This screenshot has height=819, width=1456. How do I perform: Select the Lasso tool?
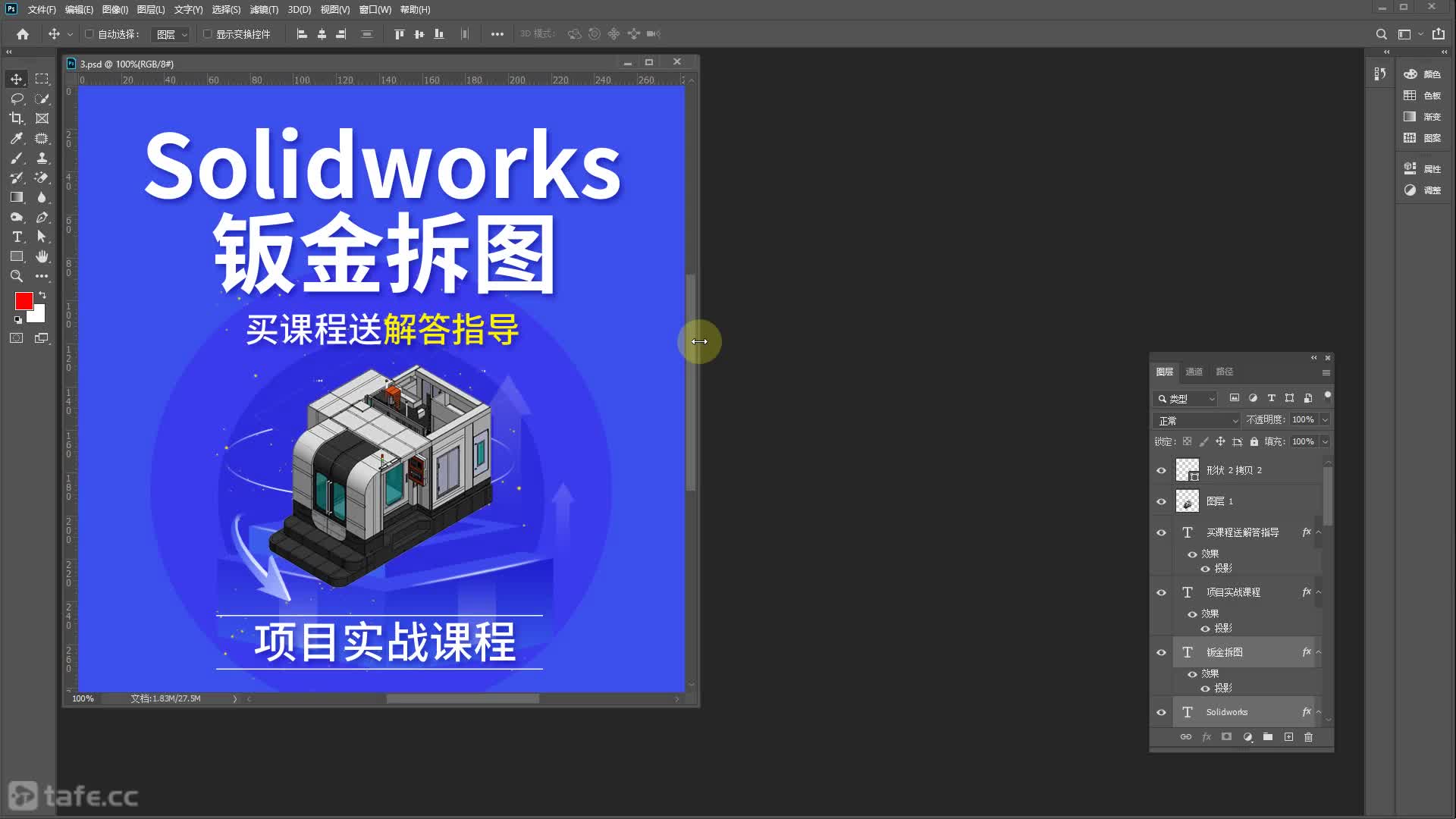tap(17, 99)
